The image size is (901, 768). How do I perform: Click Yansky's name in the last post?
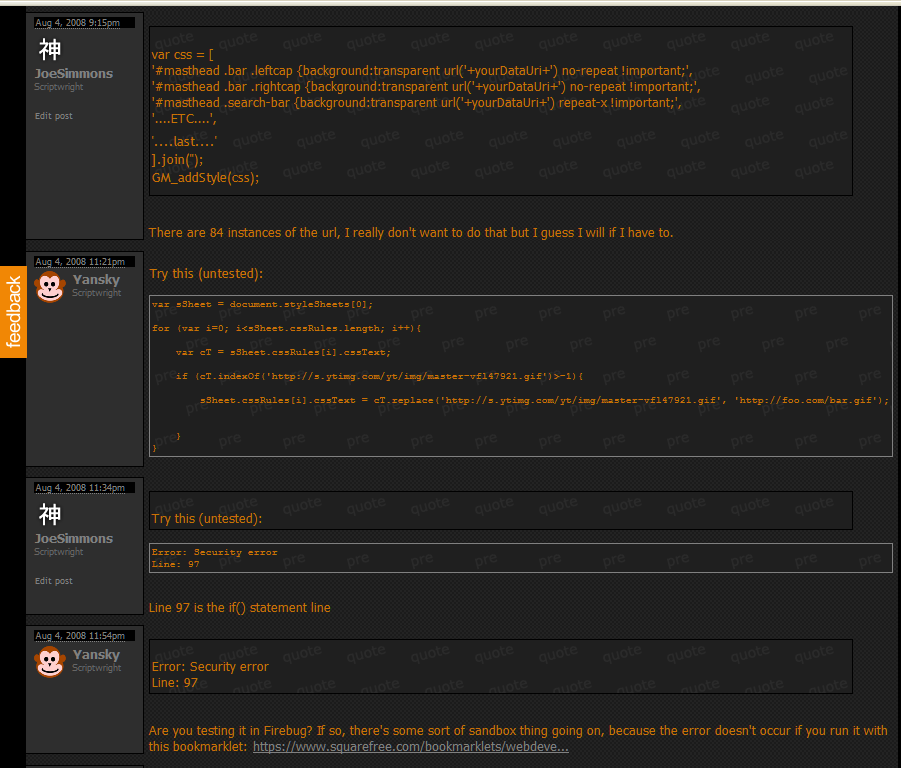point(95,654)
